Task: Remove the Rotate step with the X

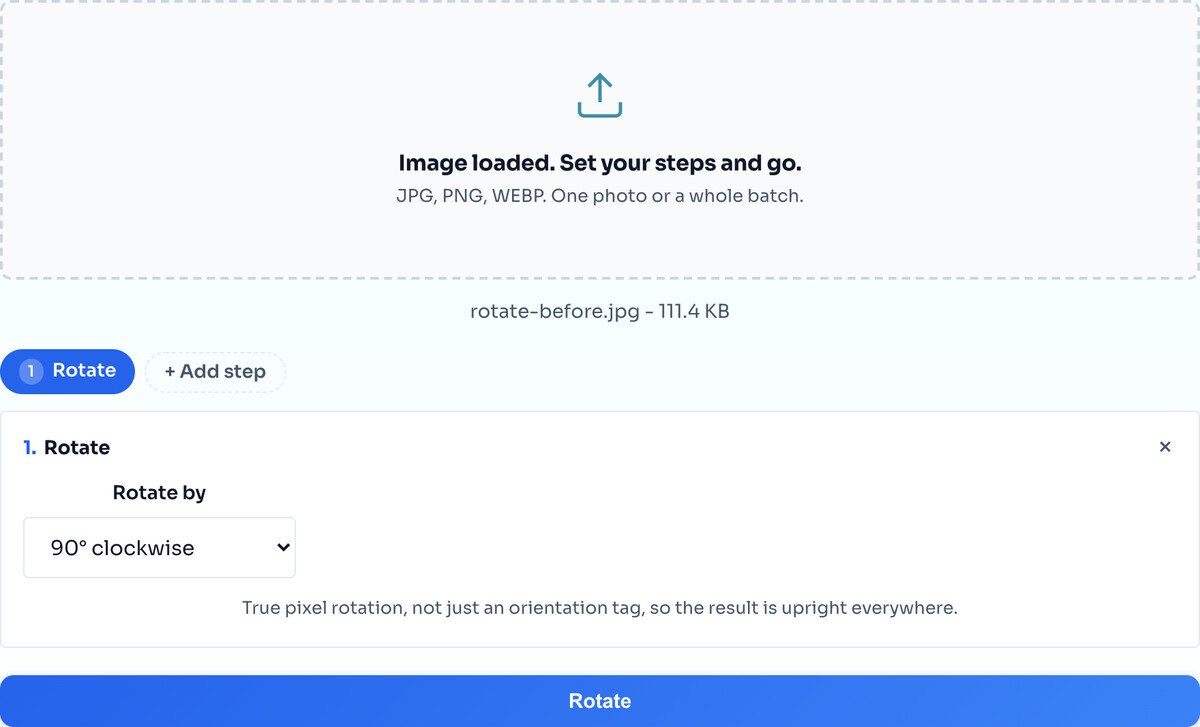Action: point(1165,447)
